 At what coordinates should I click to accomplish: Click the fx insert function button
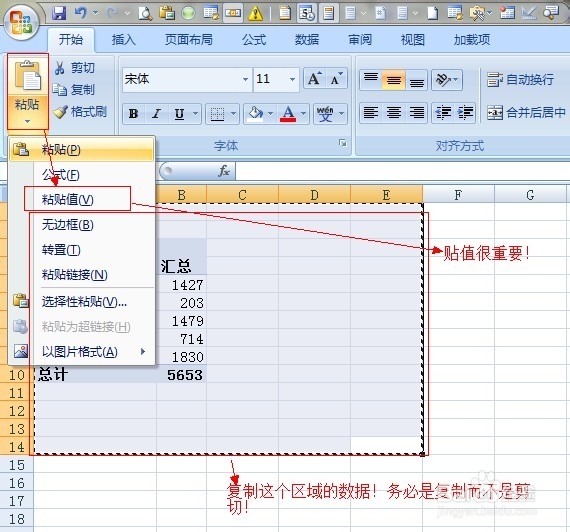pos(224,171)
